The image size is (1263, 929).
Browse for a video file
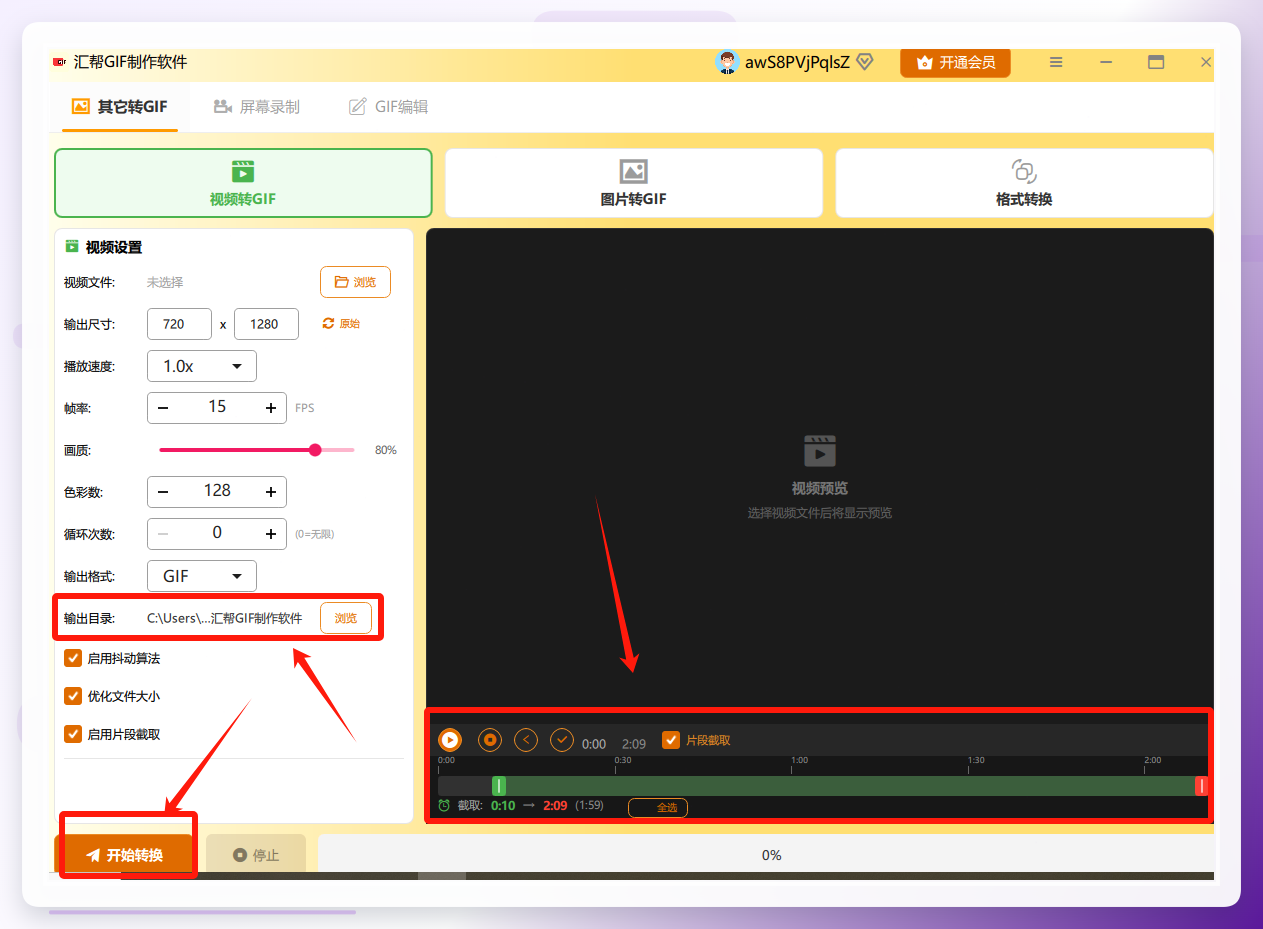(x=355, y=282)
